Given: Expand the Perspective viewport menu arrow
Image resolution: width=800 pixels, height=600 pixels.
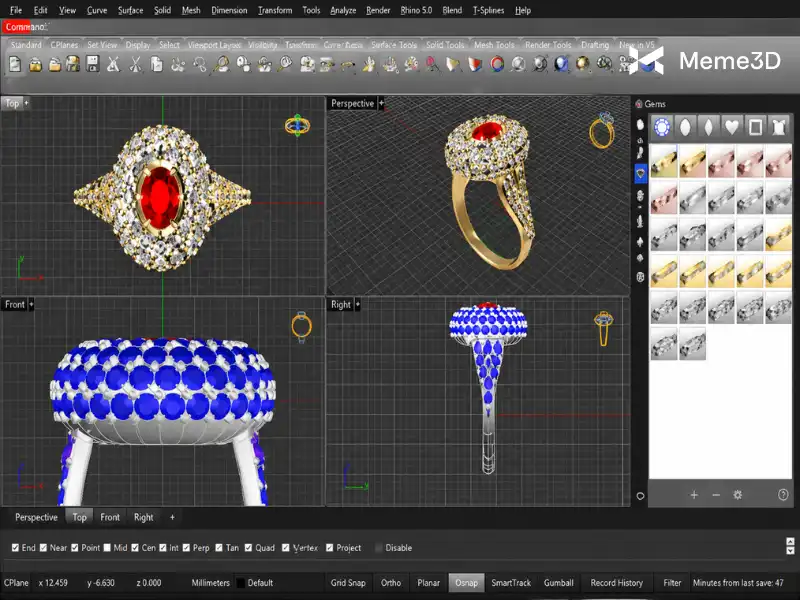Looking at the screenshot, I should [x=381, y=103].
